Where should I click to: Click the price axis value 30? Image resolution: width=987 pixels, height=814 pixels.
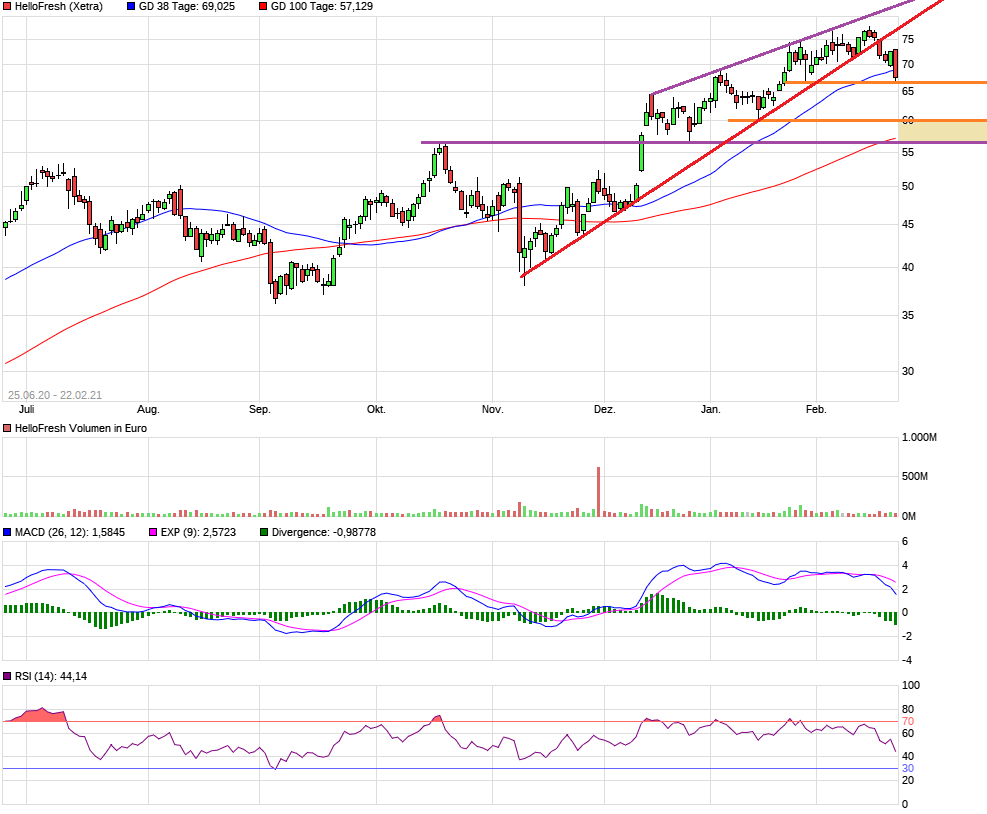(908, 371)
